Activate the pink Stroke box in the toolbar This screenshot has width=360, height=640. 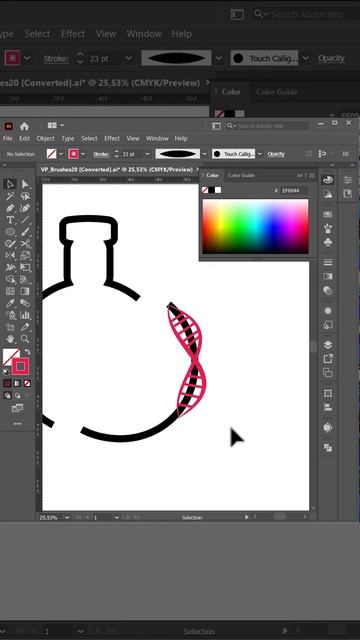tap(20, 367)
